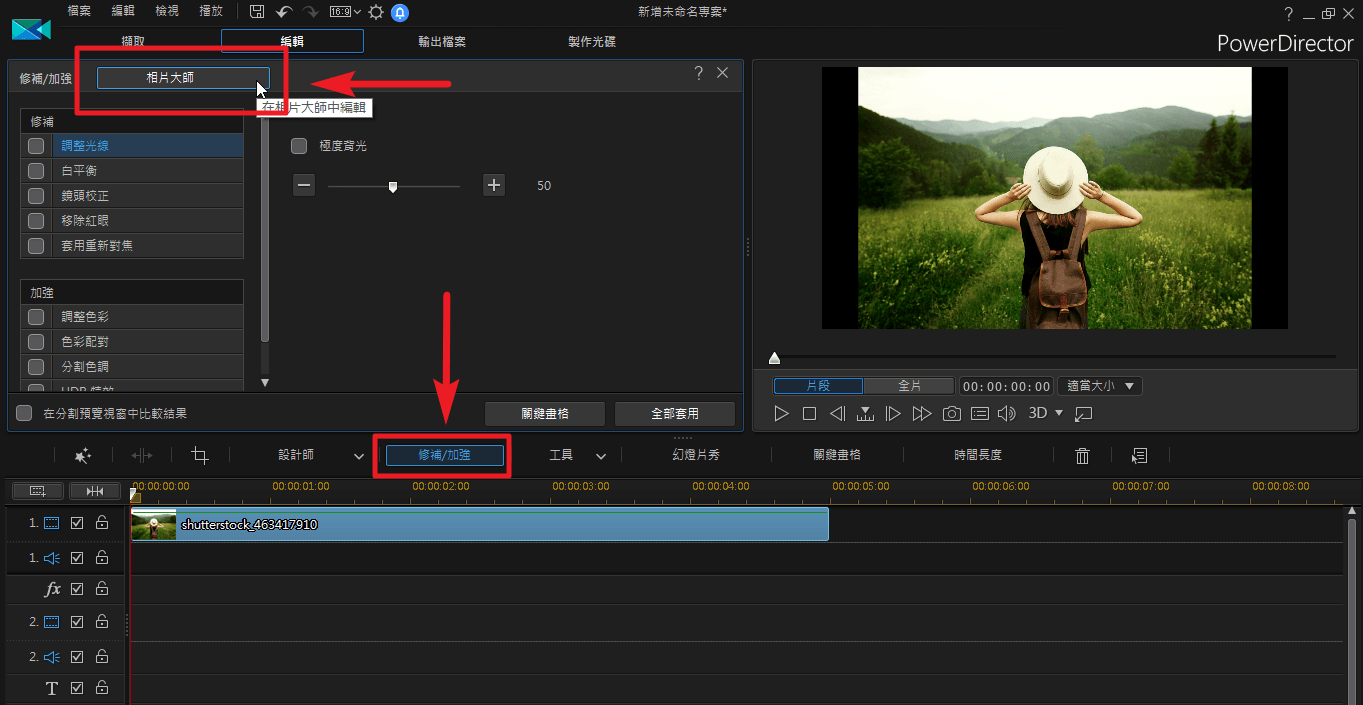
Task: Step to previous frame
Action: point(838,413)
